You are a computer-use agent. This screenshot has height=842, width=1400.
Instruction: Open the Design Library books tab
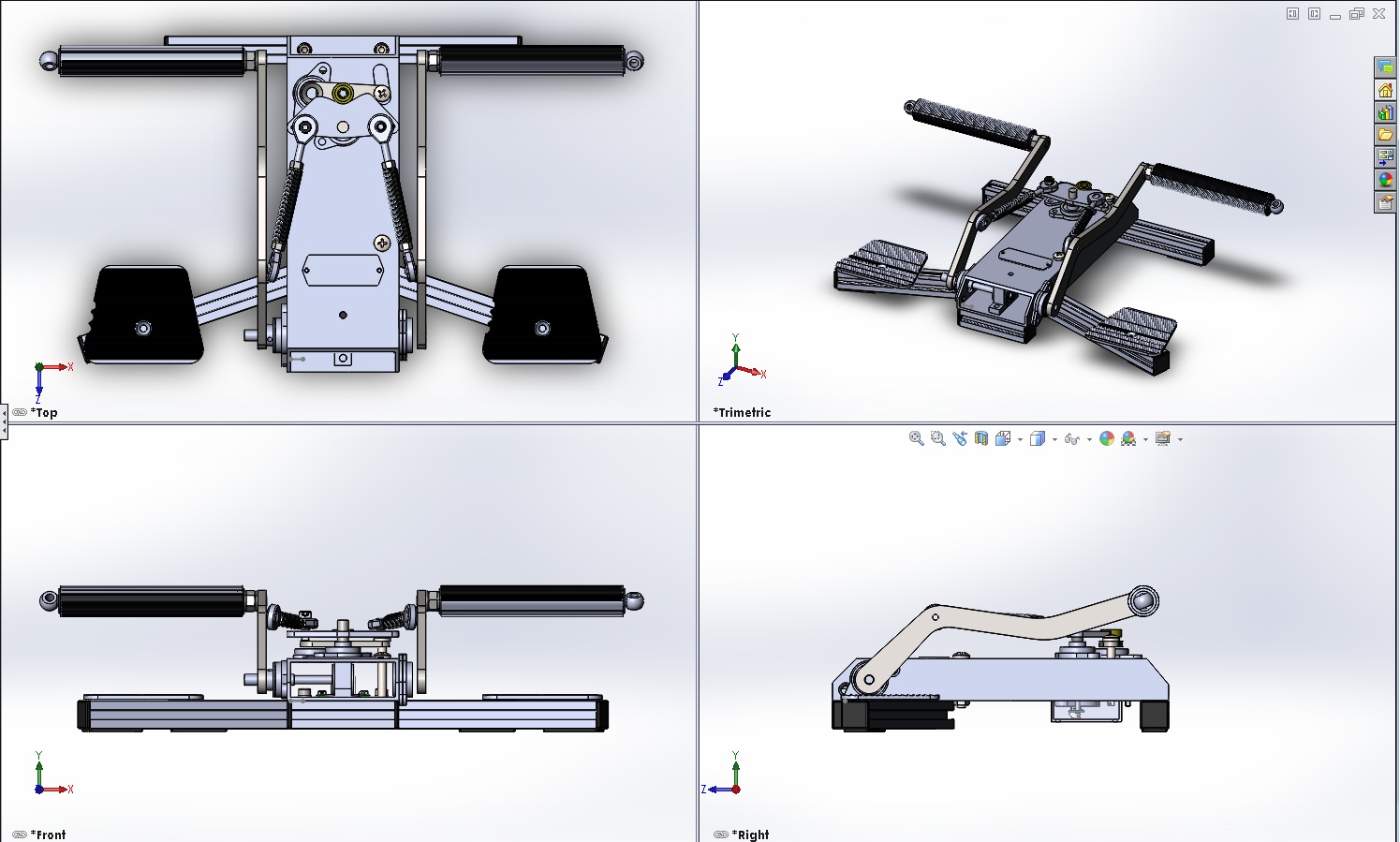coord(1385,112)
